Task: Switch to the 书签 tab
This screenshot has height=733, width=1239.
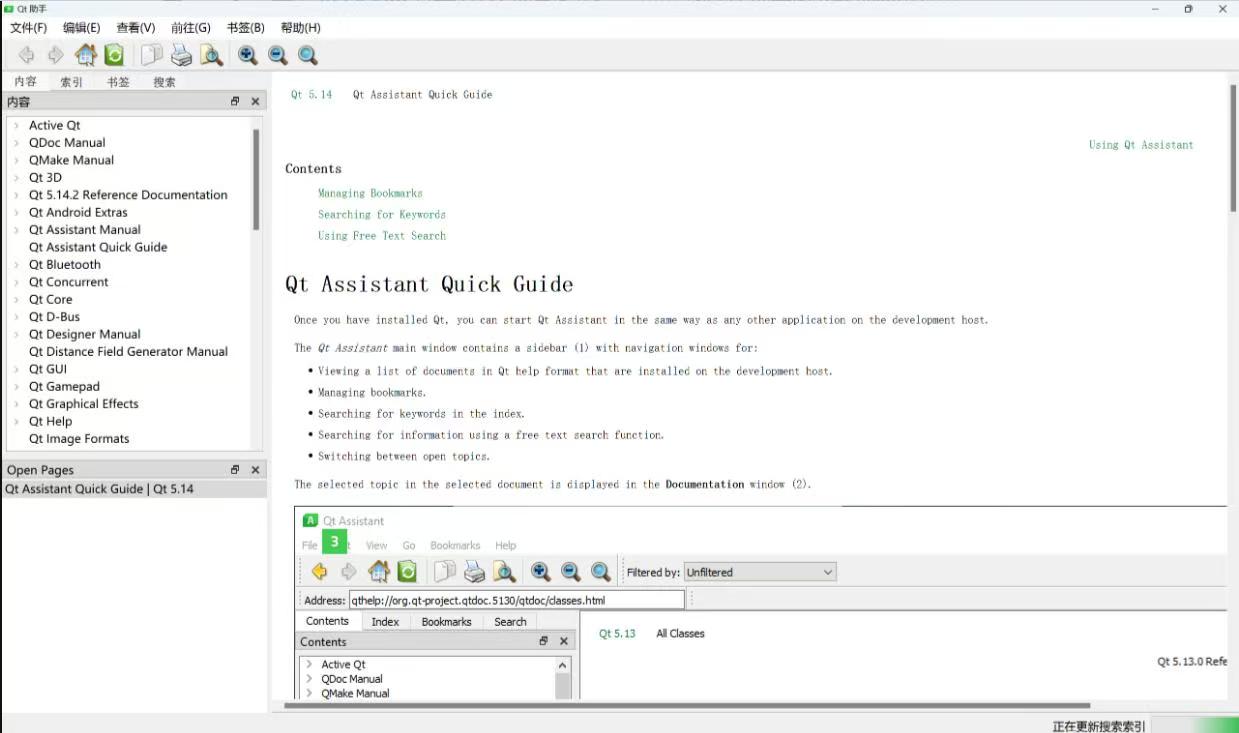Action: 118,82
